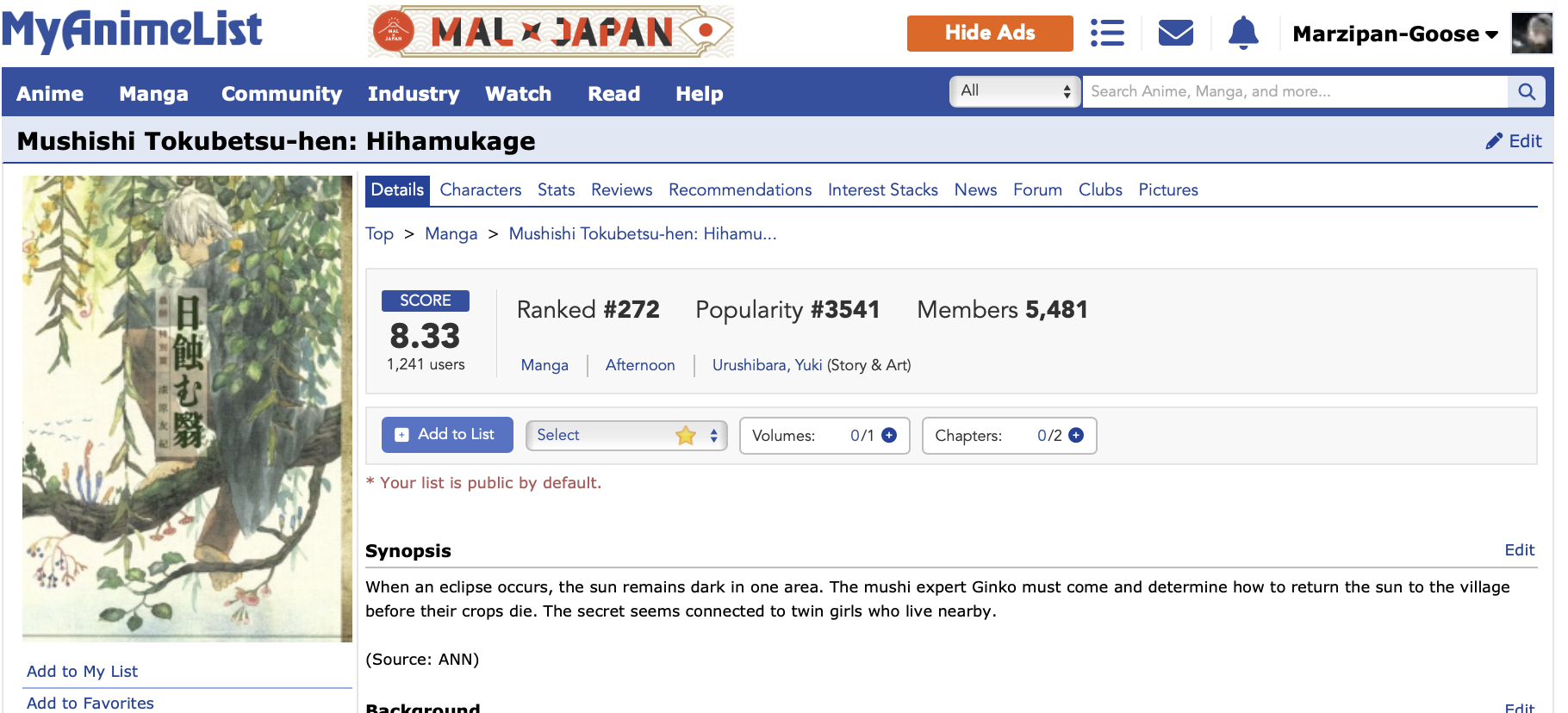Screen dimensions: 1568x713
Task: Open the Manga type link under ranking
Action: 544,365
